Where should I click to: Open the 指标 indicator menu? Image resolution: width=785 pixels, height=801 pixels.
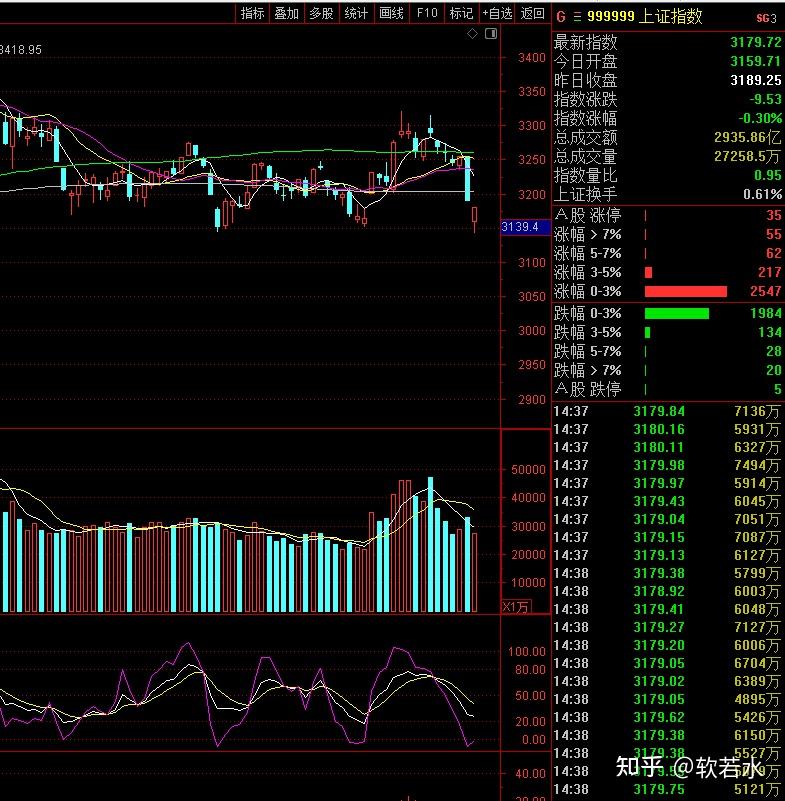tap(252, 13)
